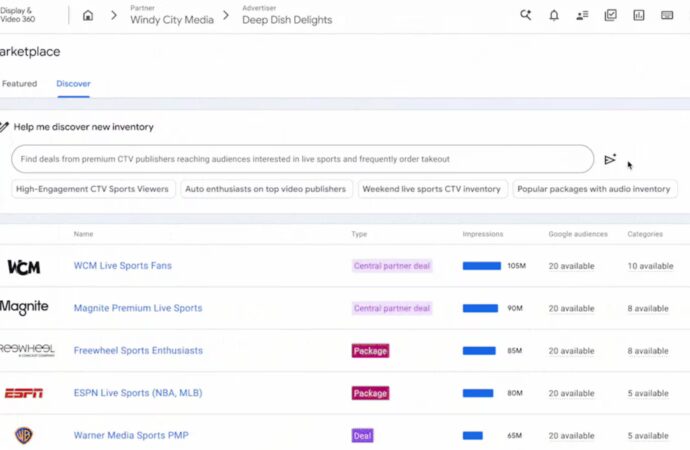Screen dimensions: 690x450
Task: Click the Deal badge in Warner Media row
Action: click(363, 435)
